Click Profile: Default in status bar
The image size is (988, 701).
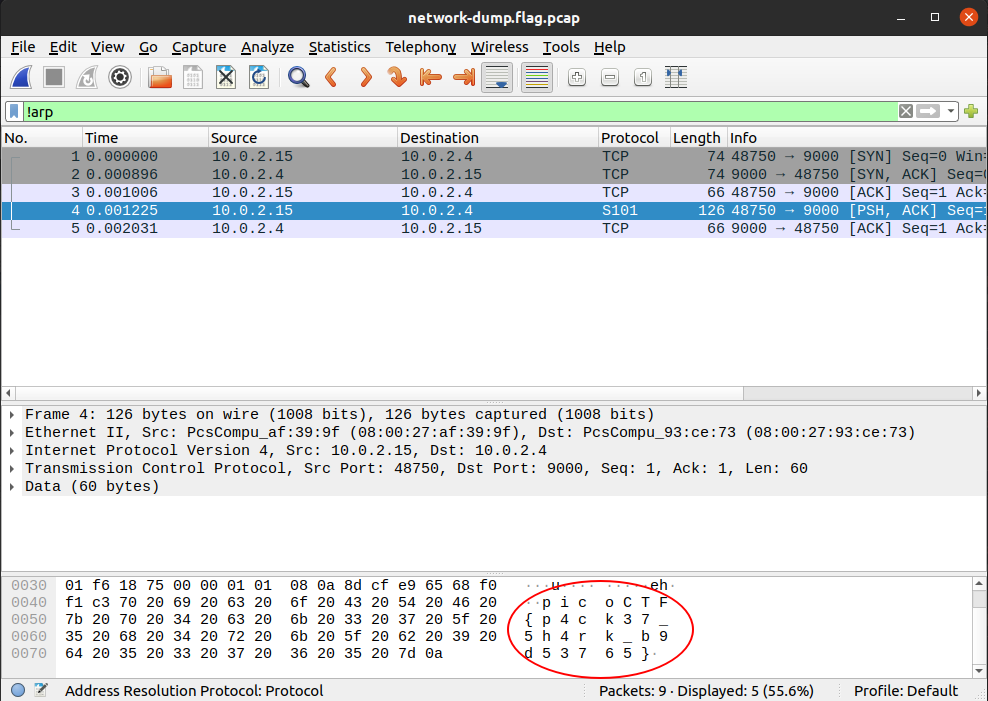point(906,690)
